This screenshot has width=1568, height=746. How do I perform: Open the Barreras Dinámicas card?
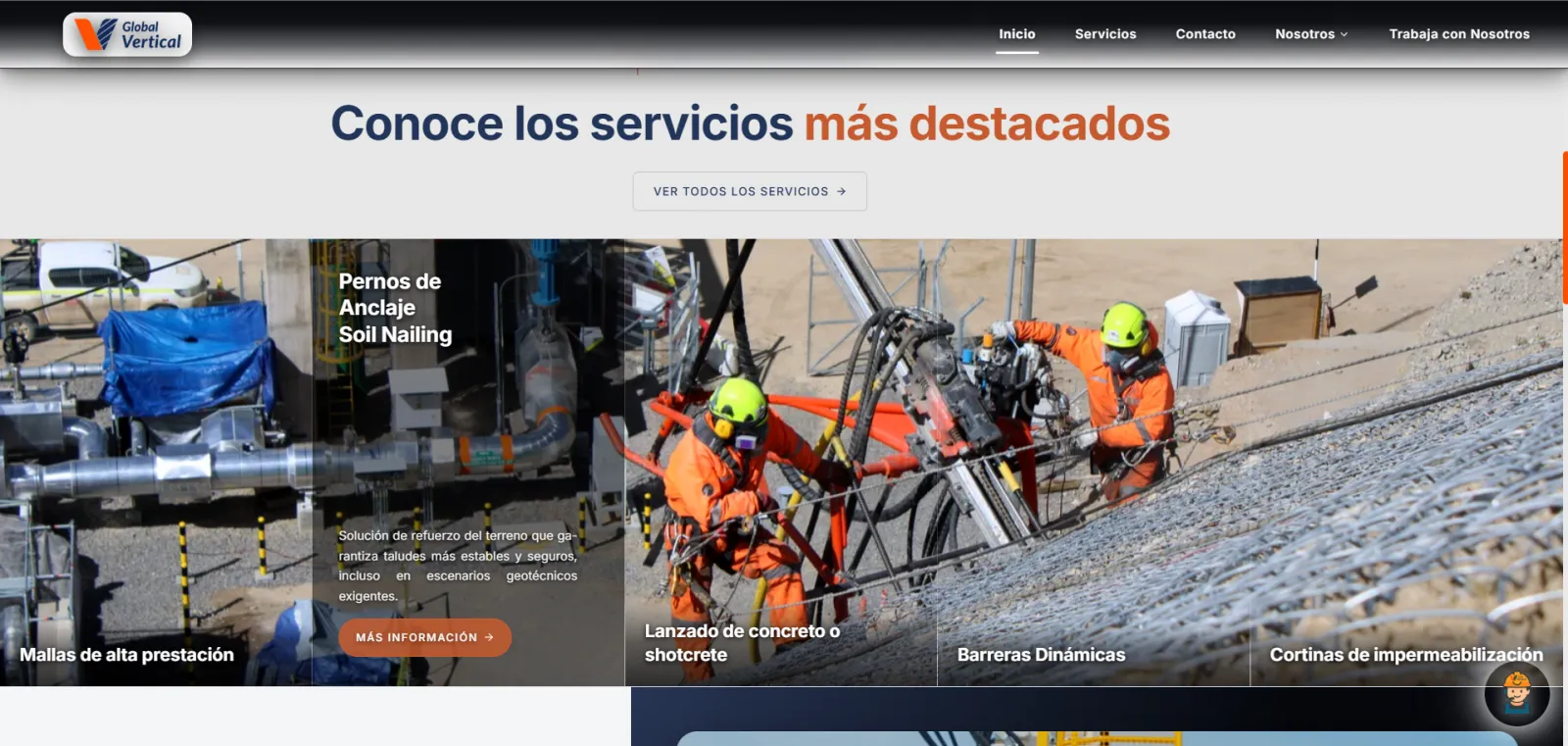[1094, 463]
